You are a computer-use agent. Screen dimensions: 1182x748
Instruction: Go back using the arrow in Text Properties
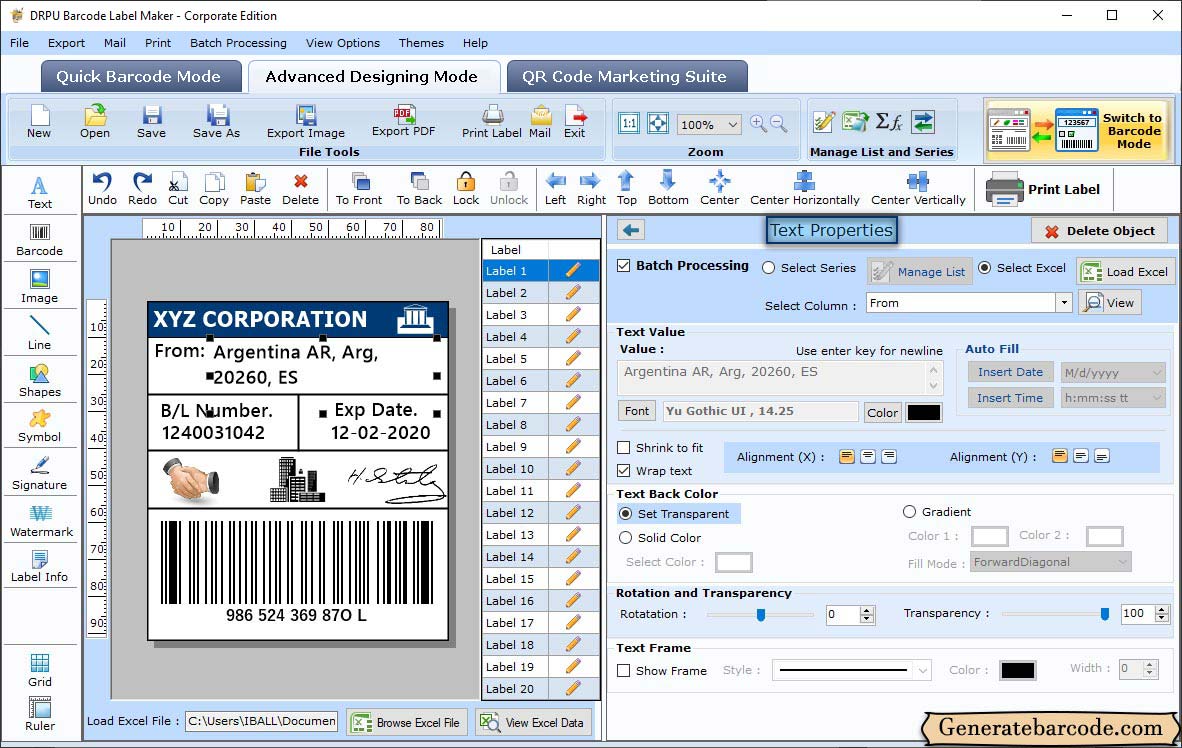pos(631,230)
